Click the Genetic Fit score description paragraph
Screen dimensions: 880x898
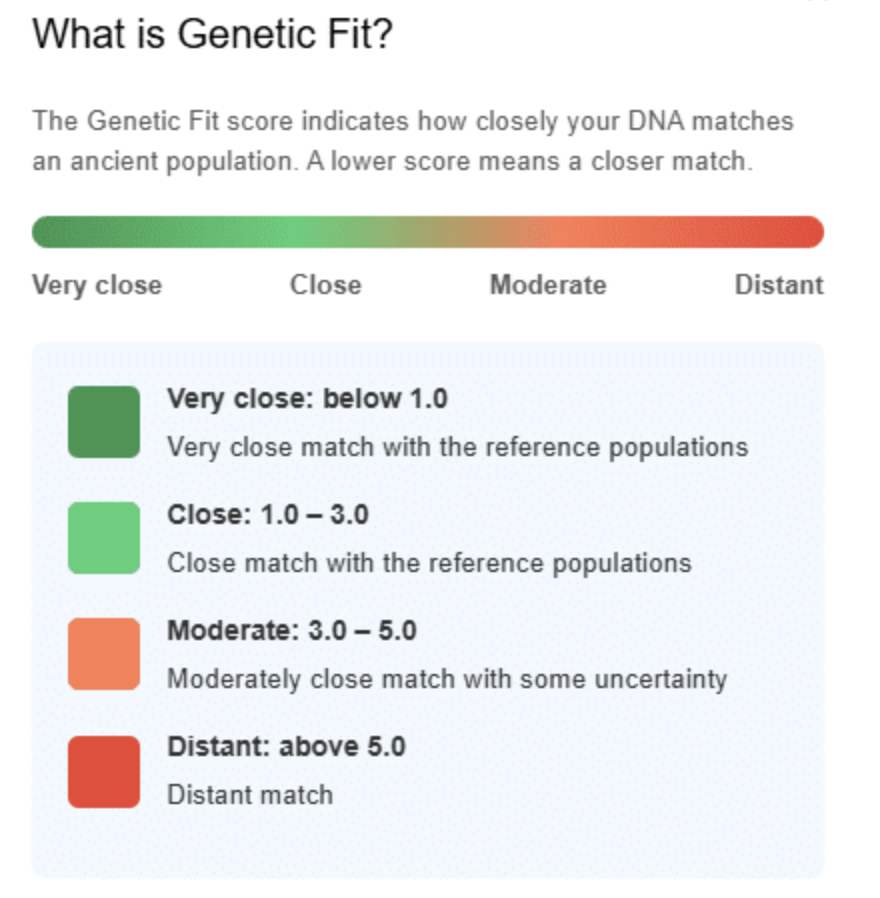point(412,141)
